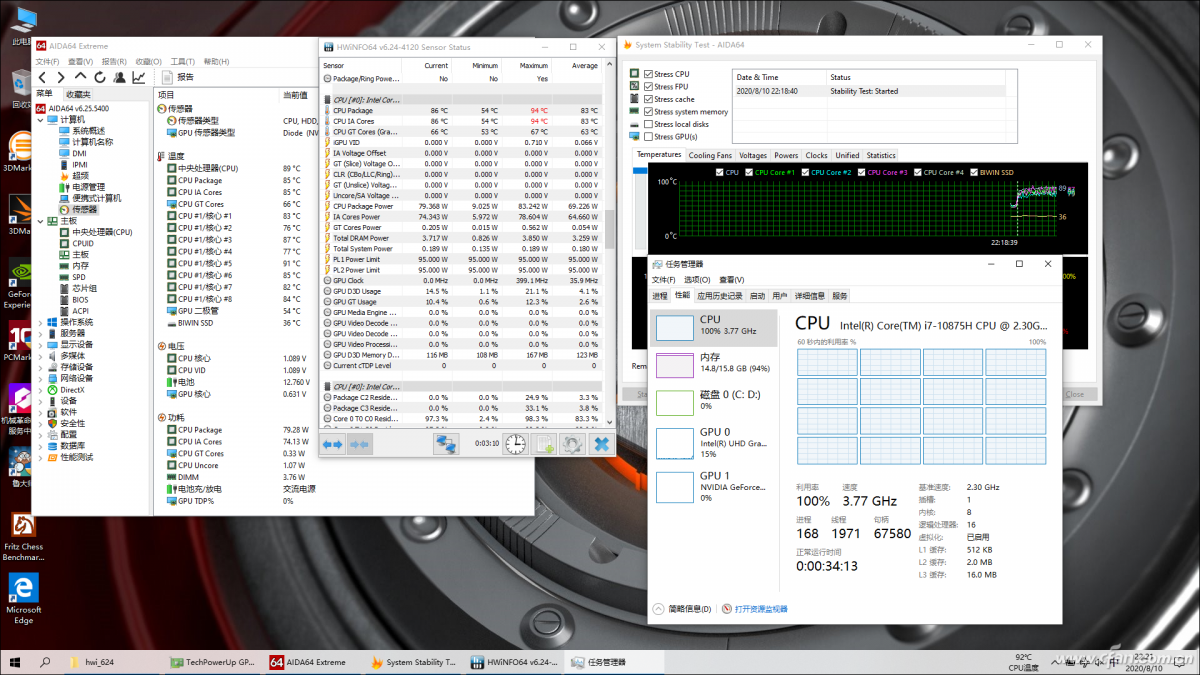This screenshot has height=675, width=1200.
Task: Click HWiNFO sensor list vertical scrollbar
Action: click(609, 230)
